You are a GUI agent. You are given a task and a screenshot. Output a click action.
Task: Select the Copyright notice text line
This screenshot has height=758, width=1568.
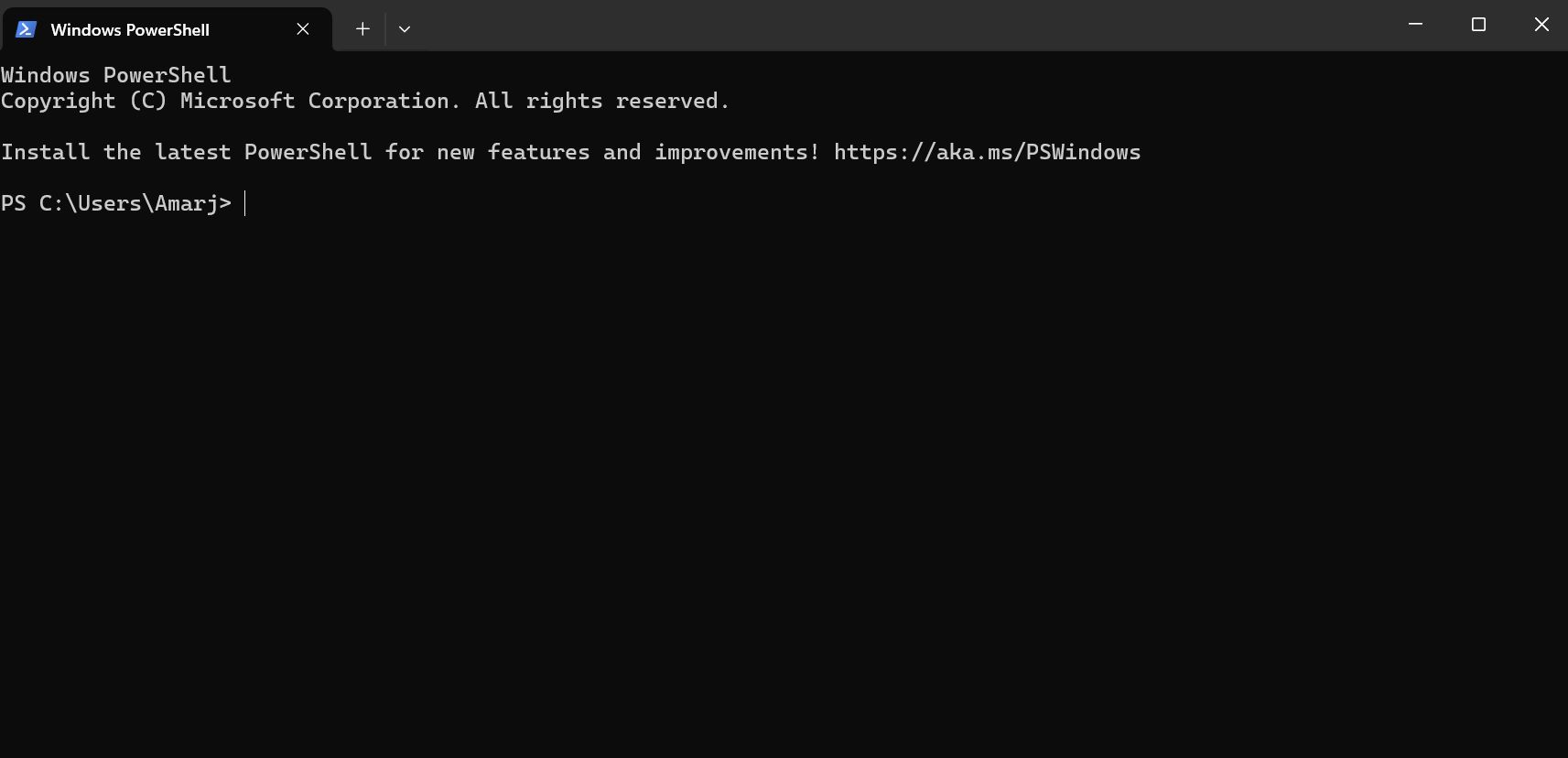[x=364, y=101]
